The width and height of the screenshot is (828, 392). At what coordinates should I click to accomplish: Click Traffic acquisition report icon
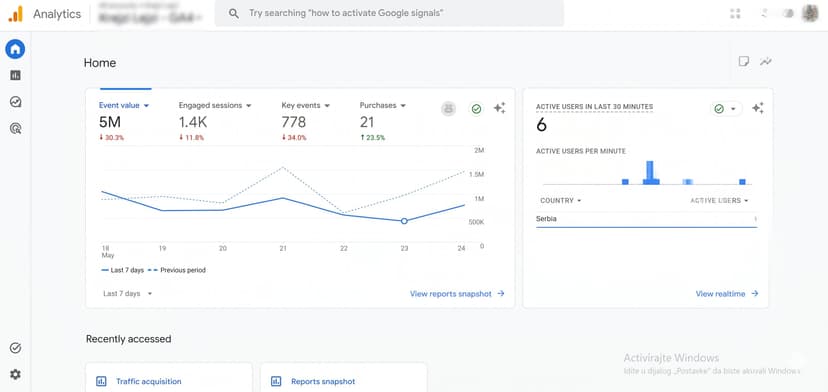[101, 381]
